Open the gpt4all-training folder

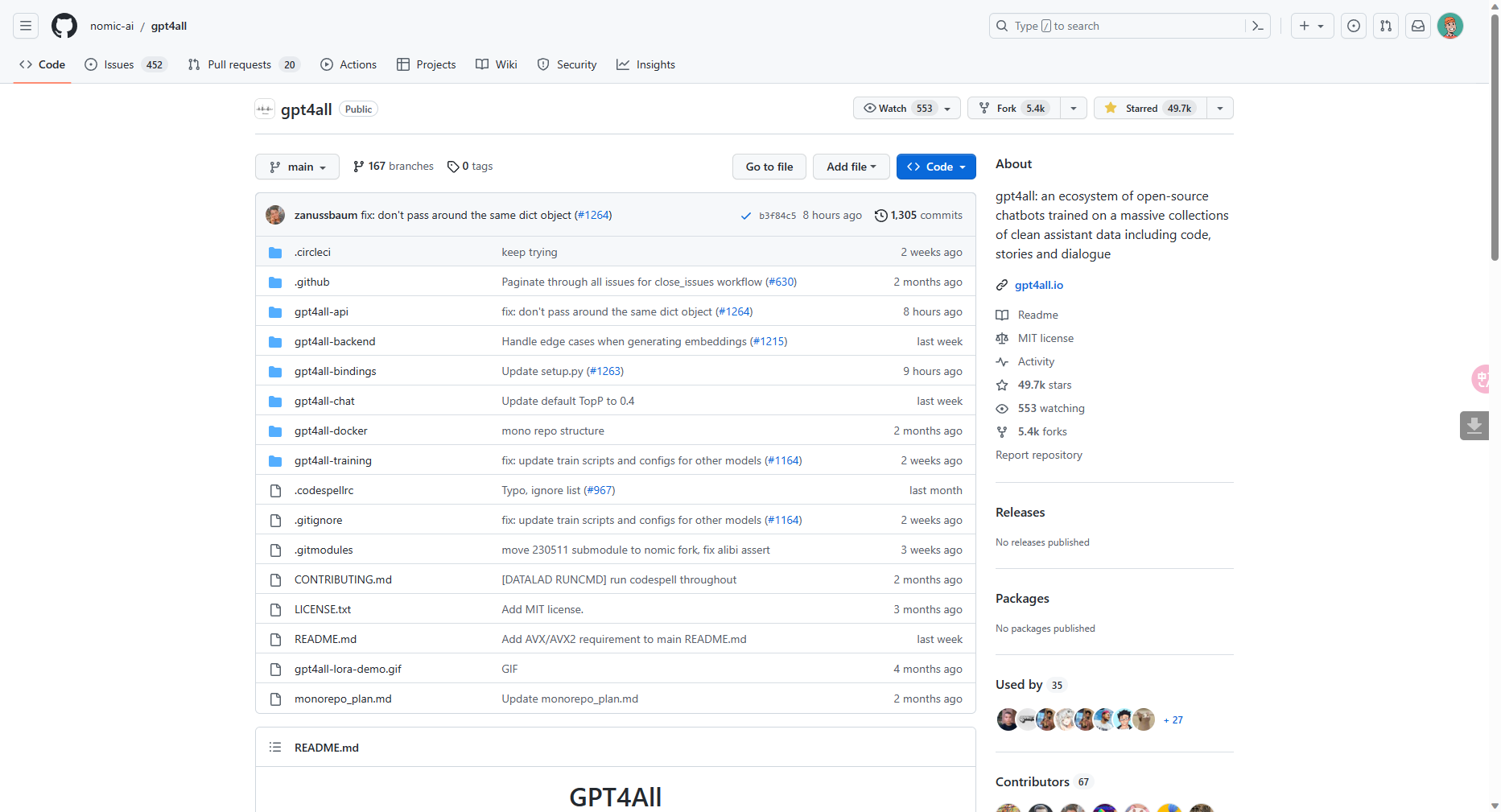tap(333, 460)
